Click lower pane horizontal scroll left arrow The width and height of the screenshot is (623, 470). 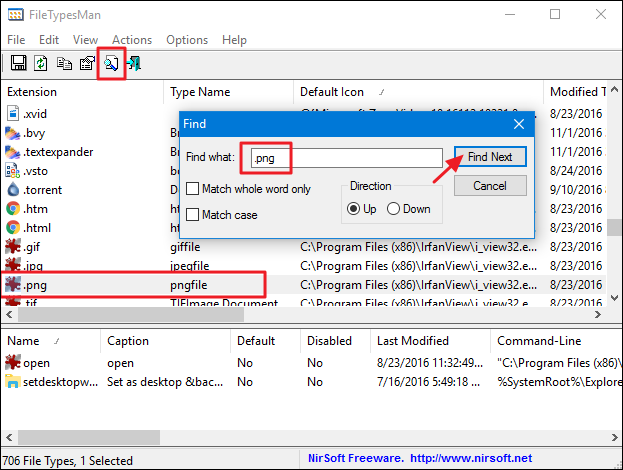pyautogui.click(x=10, y=437)
